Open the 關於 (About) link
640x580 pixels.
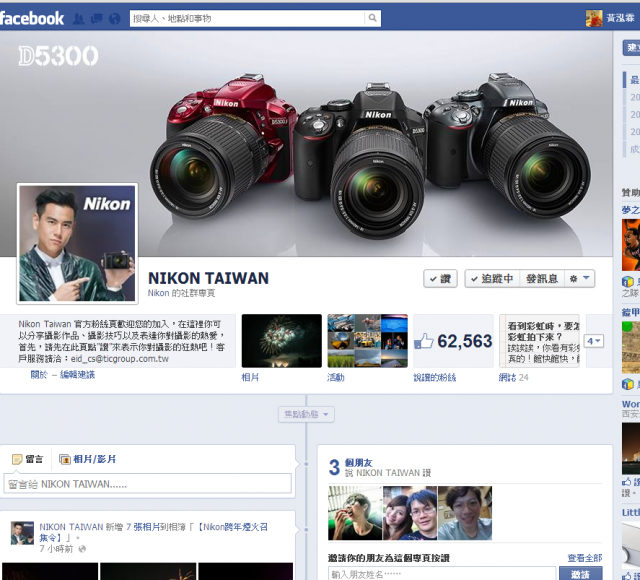(39, 375)
